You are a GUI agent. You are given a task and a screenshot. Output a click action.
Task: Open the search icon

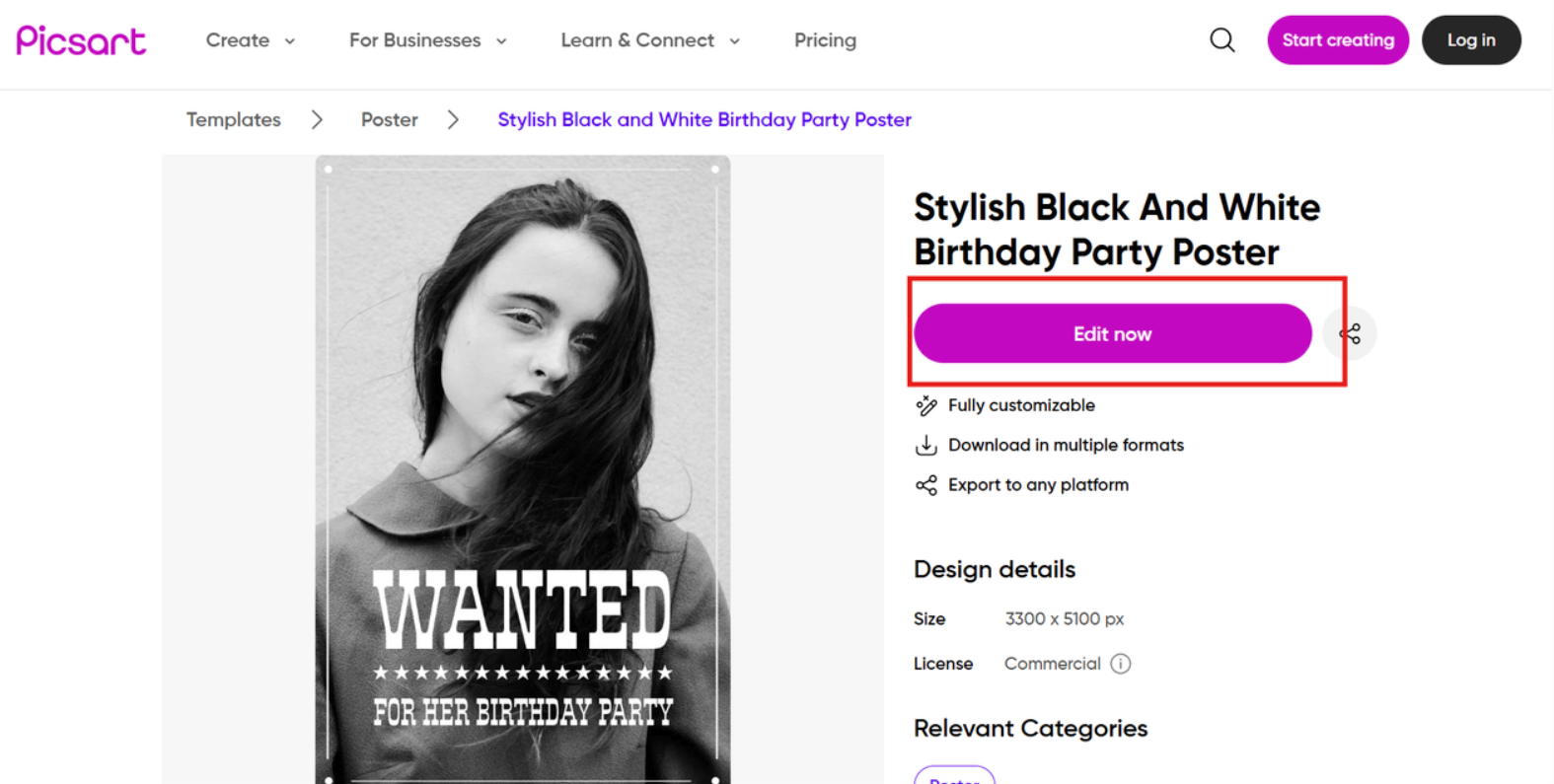pyautogui.click(x=1221, y=39)
